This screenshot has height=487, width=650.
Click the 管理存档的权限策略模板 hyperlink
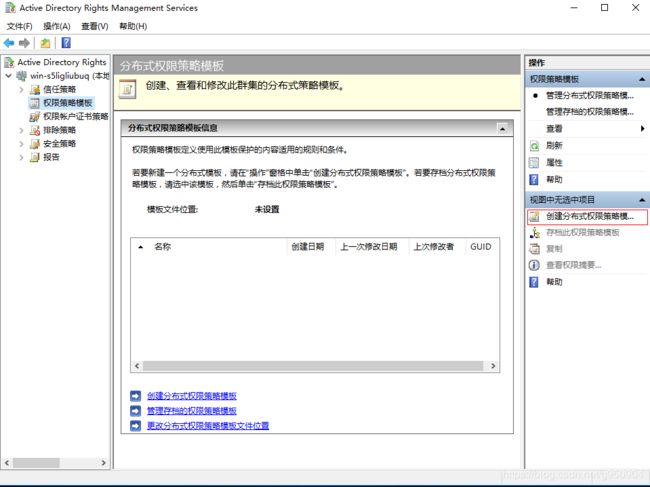[192, 411]
